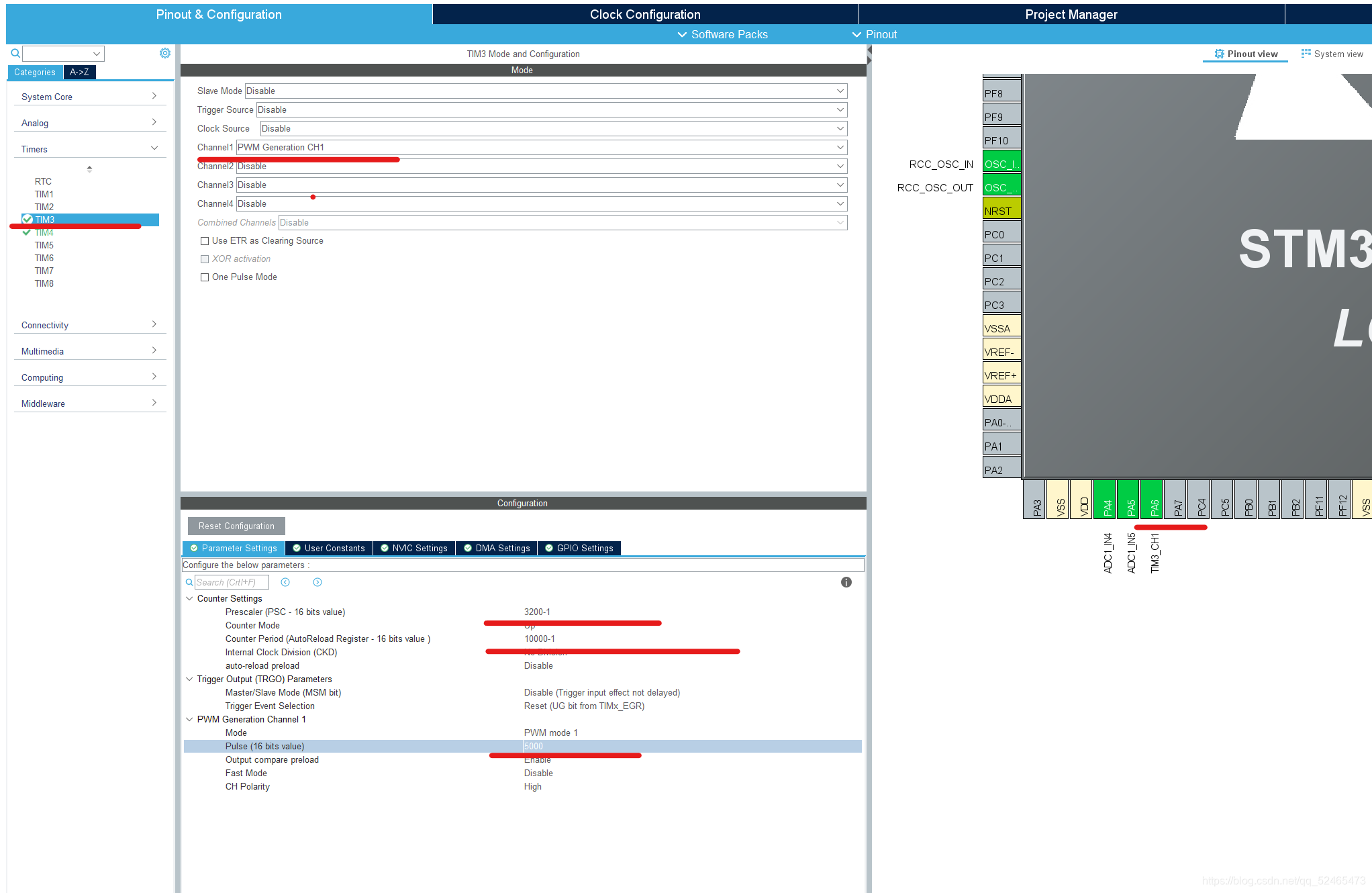Switch to NVIC Settings tab
Screen dimensions: 1372x893
[414, 548]
